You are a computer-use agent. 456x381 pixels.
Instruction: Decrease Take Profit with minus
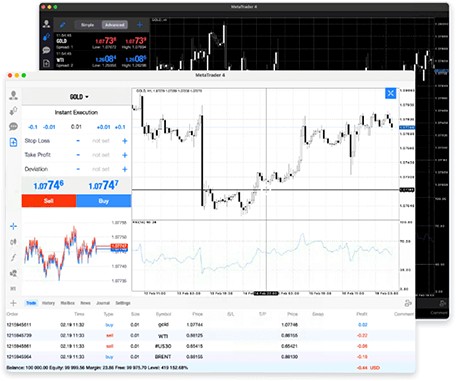point(78,155)
